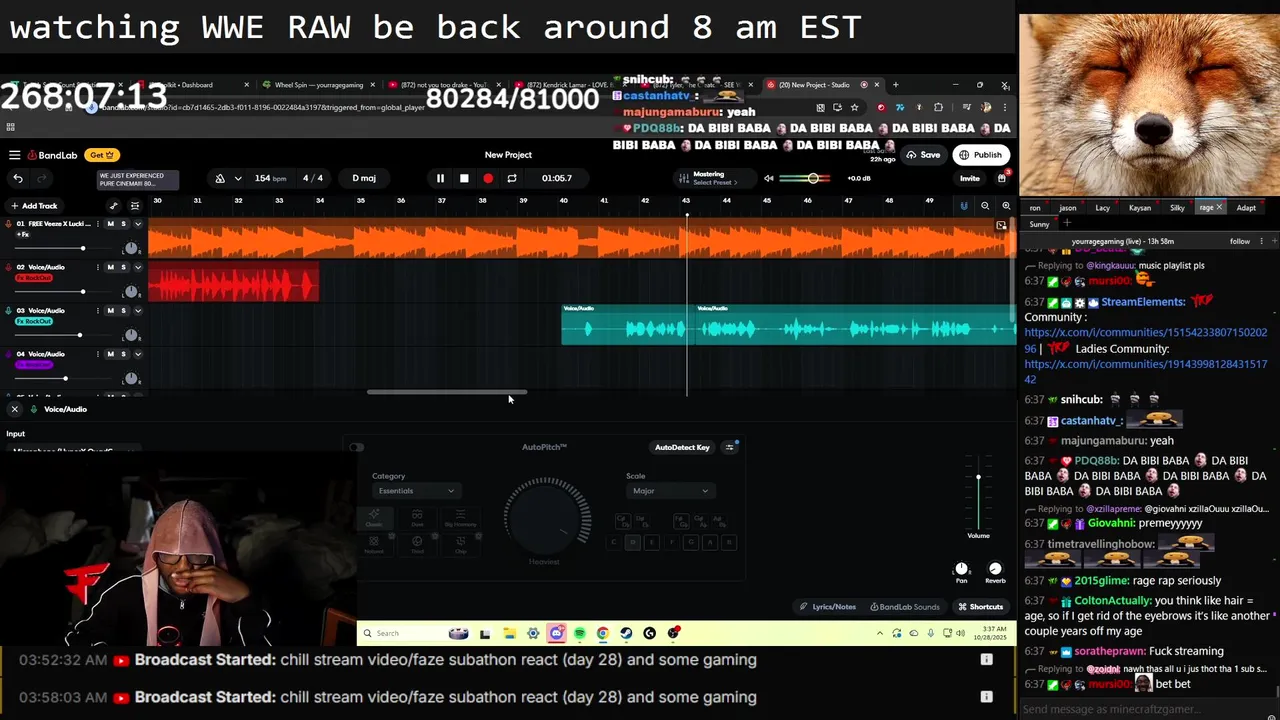Mute track 03 Voice/Audio
The width and height of the screenshot is (1280, 720).
pyautogui.click(x=110, y=310)
